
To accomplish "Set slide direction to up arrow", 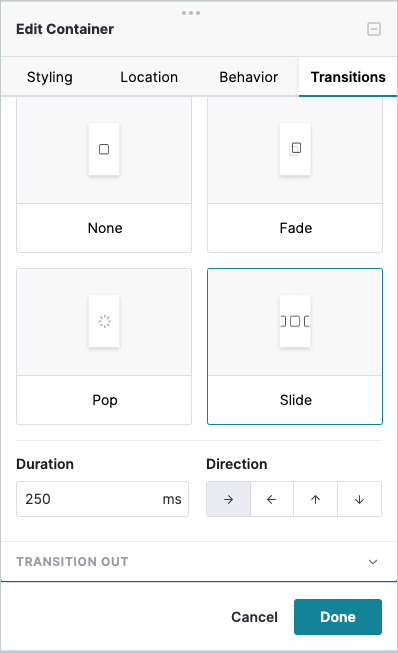I will pyautogui.click(x=316, y=499).
